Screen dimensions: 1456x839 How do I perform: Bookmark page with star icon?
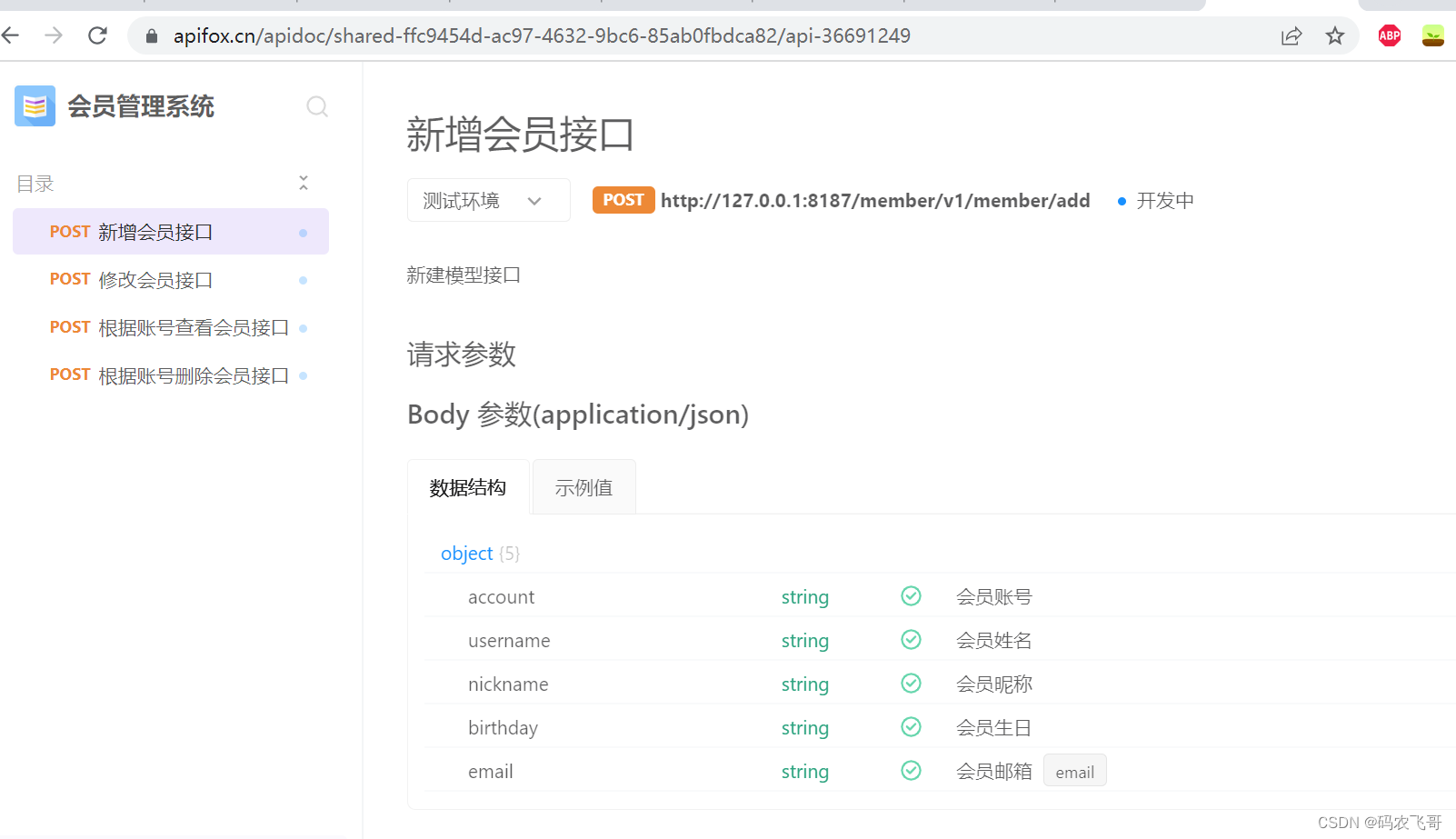tap(1334, 36)
